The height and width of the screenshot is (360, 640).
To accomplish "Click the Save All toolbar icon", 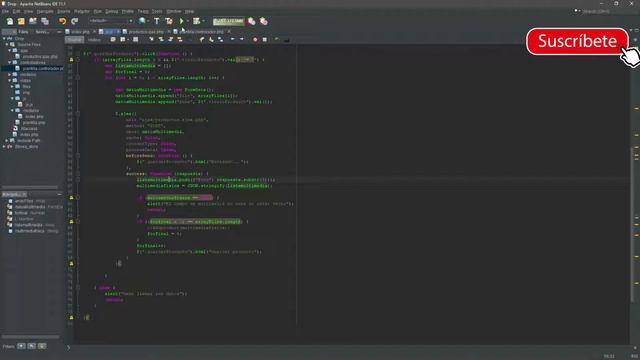I will (45, 21).
